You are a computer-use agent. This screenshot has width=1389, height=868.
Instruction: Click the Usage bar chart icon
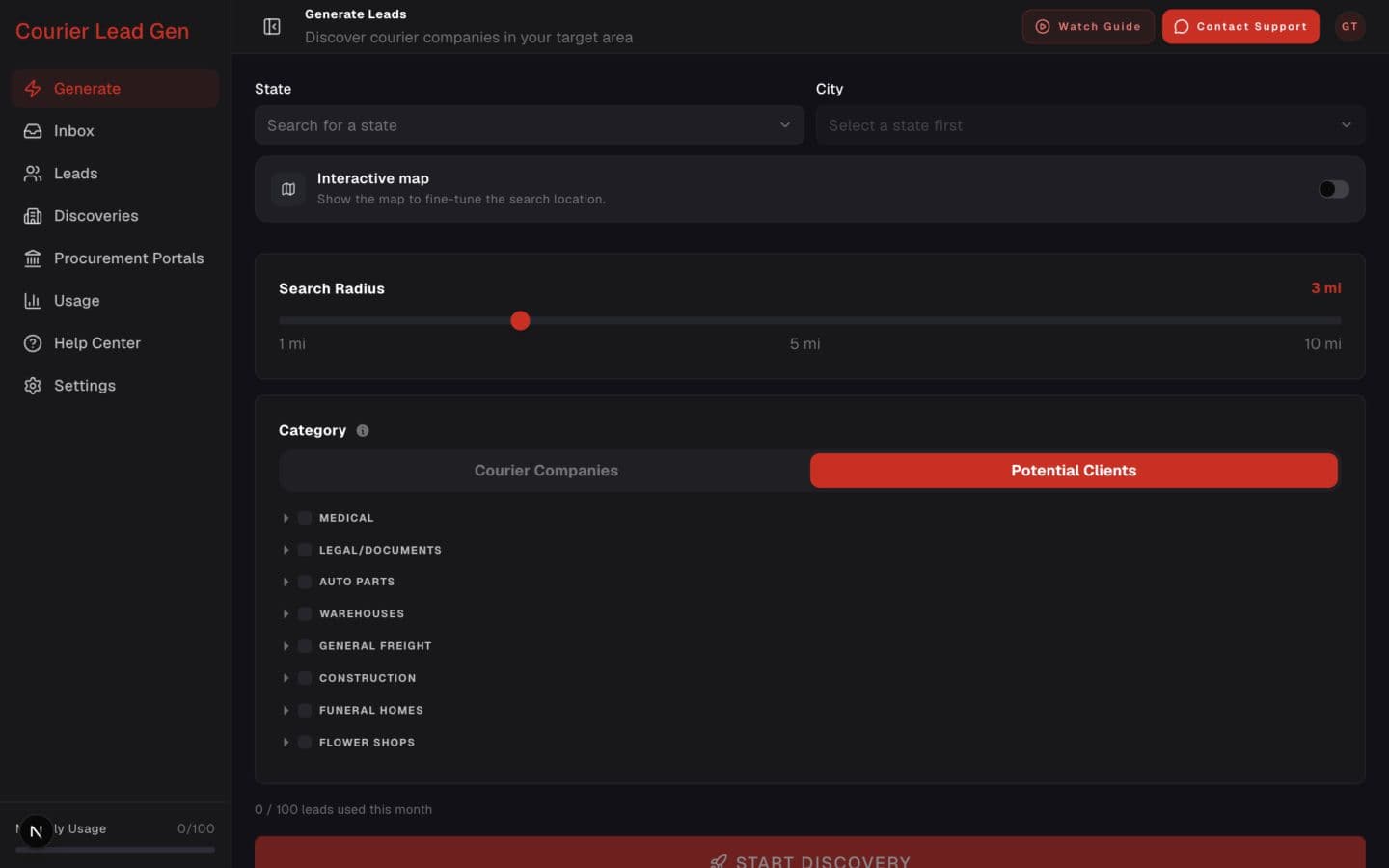pos(33,301)
